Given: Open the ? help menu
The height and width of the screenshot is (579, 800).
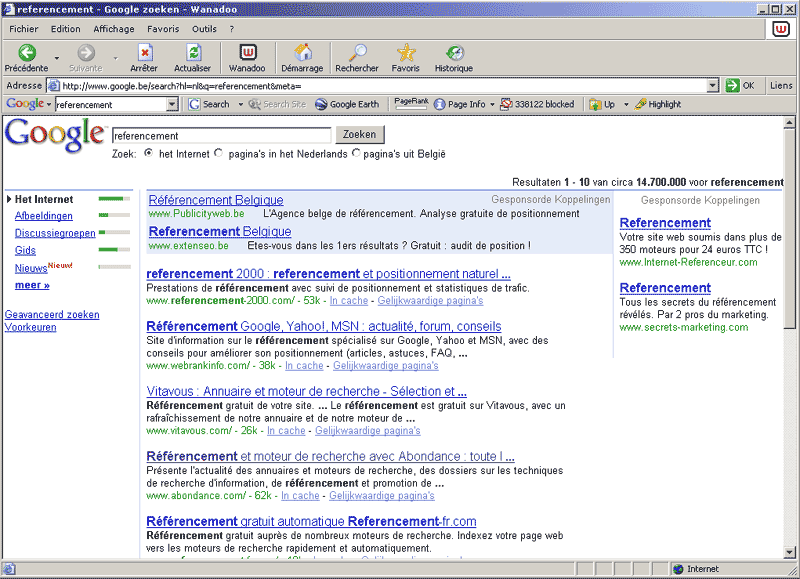Looking at the screenshot, I should click(232, 29).
